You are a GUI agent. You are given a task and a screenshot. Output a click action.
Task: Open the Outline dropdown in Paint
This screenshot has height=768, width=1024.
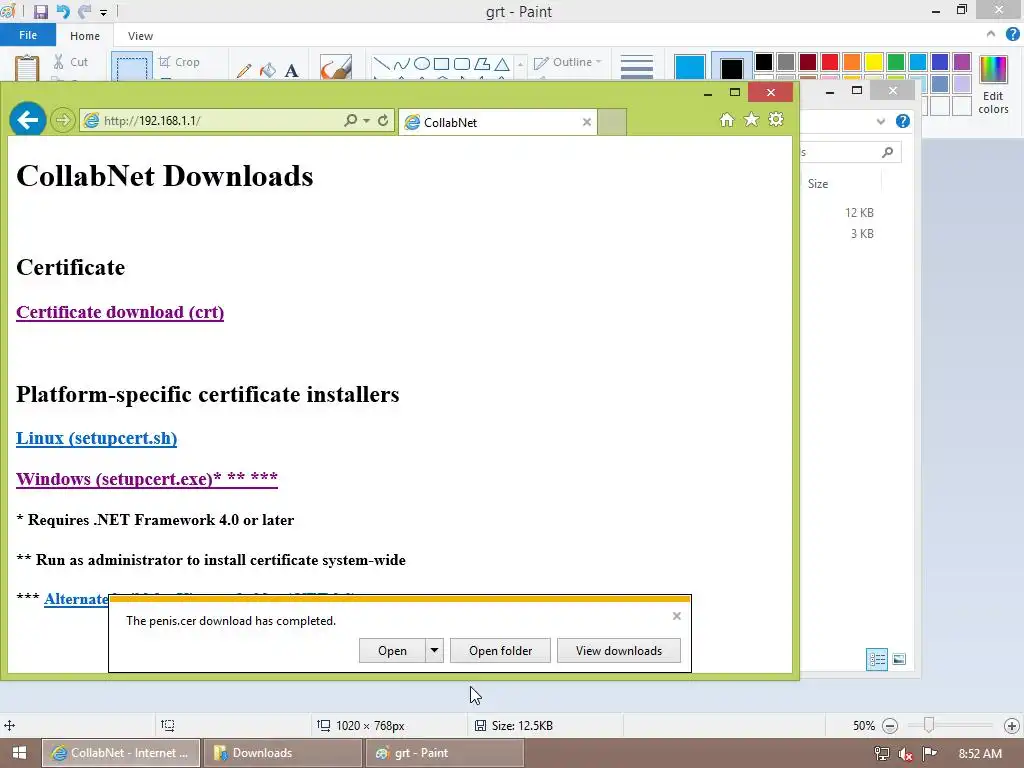pyautogui.click(x=568, y=62)
